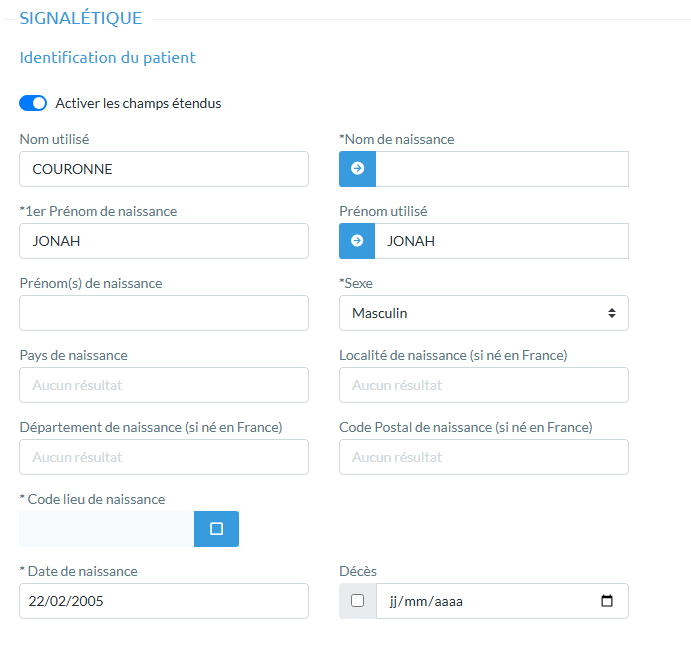Click the Date de naissance field
The height and width of the screenshot is (645, 691).
[164, 601]
